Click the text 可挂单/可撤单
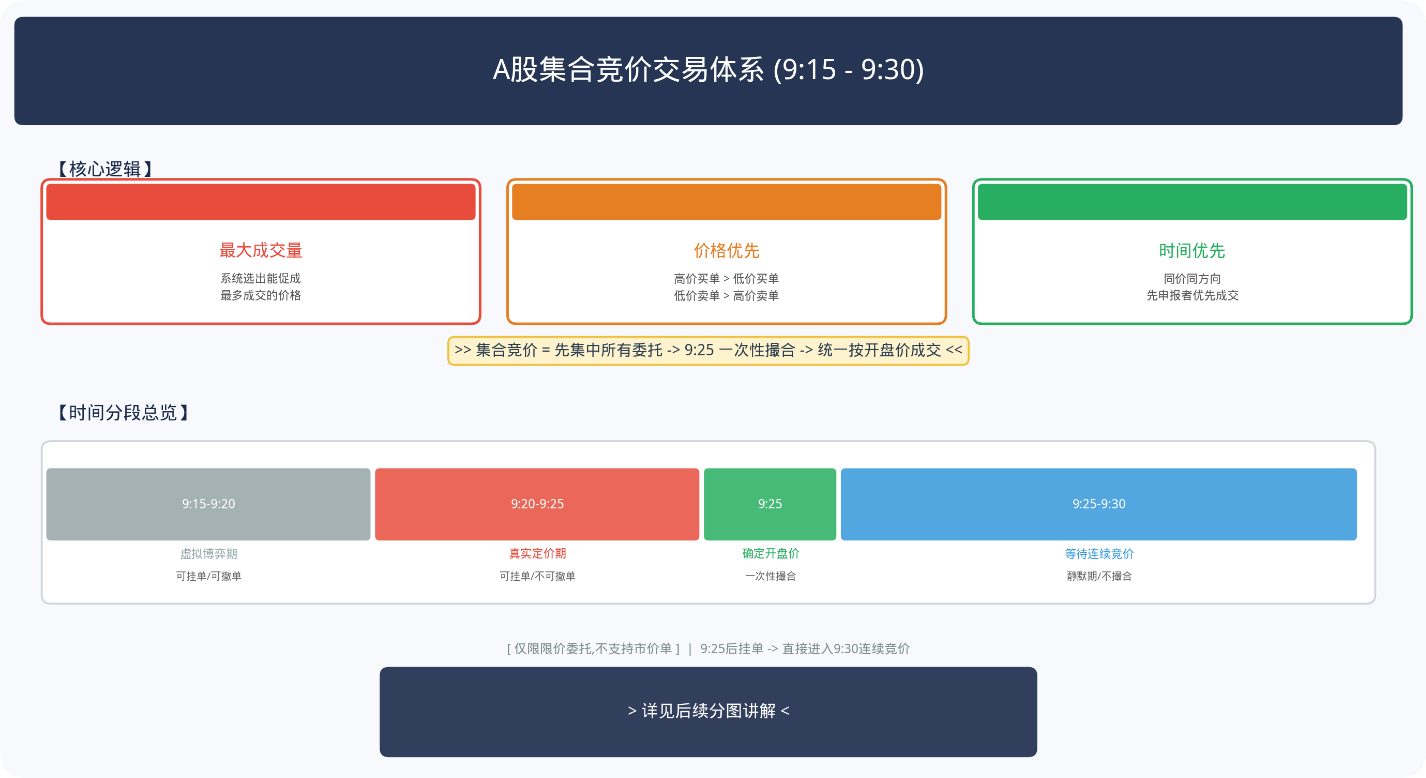This screenshot has height=778, width=1426. click(209, 576)
